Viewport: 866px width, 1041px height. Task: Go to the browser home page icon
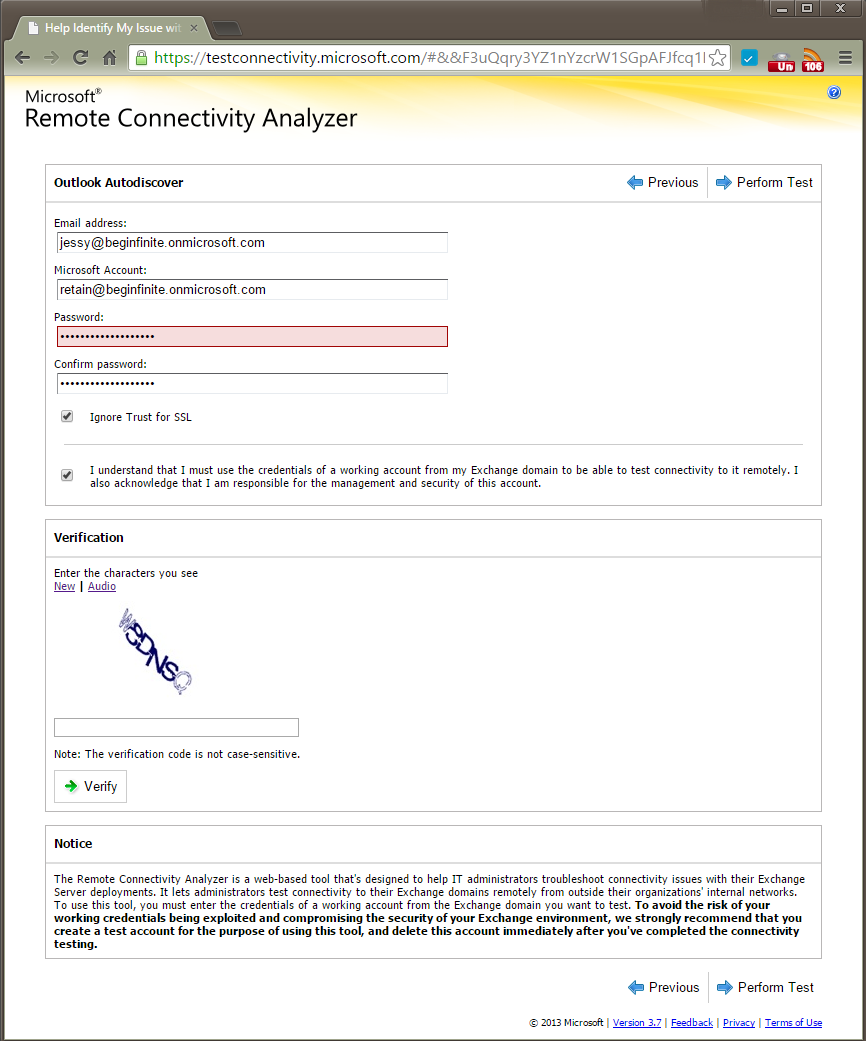pyautogui.click(x=111, y=58)
